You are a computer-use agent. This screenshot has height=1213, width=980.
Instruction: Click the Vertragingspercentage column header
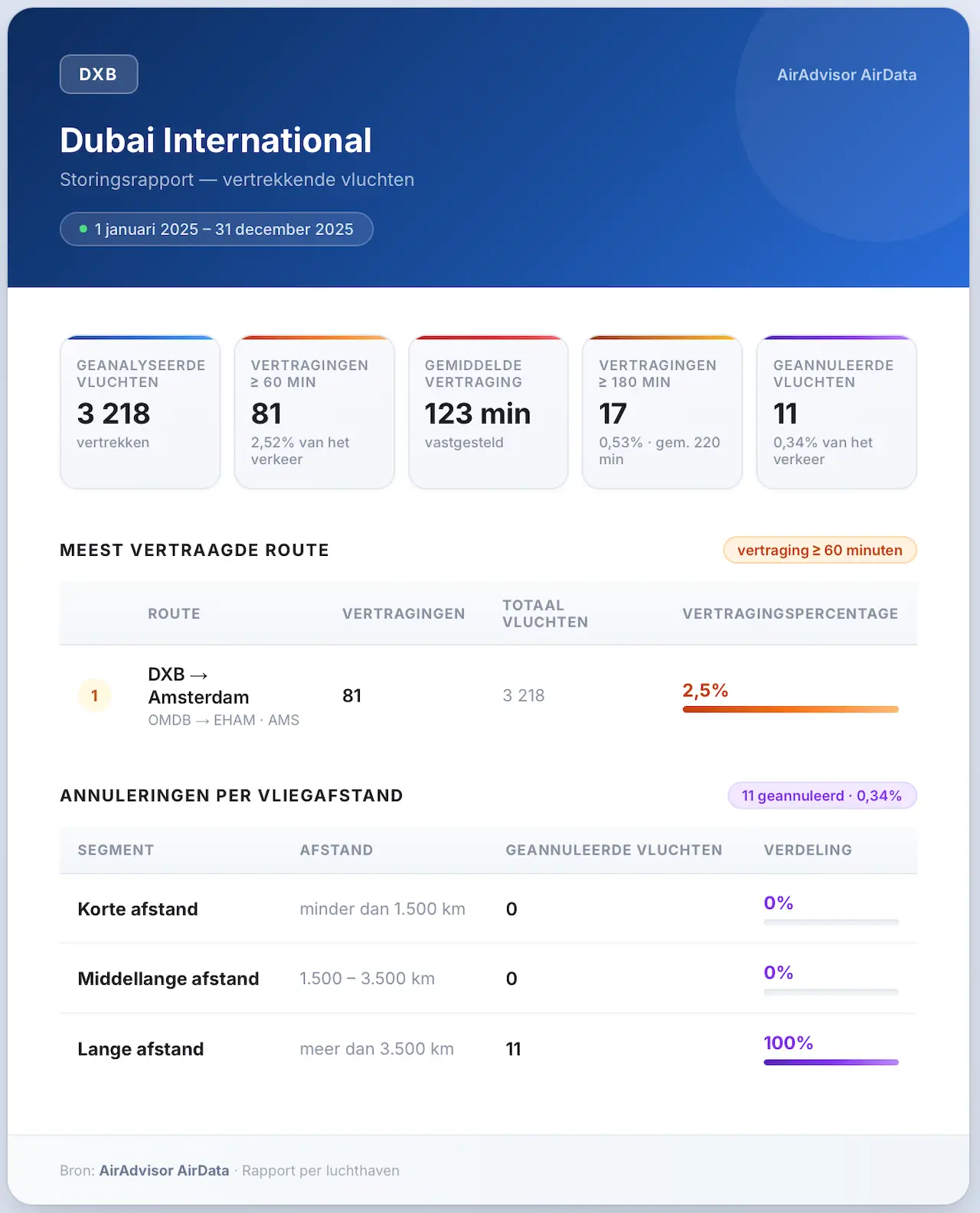pyautogui.click(x=790, y=613)
